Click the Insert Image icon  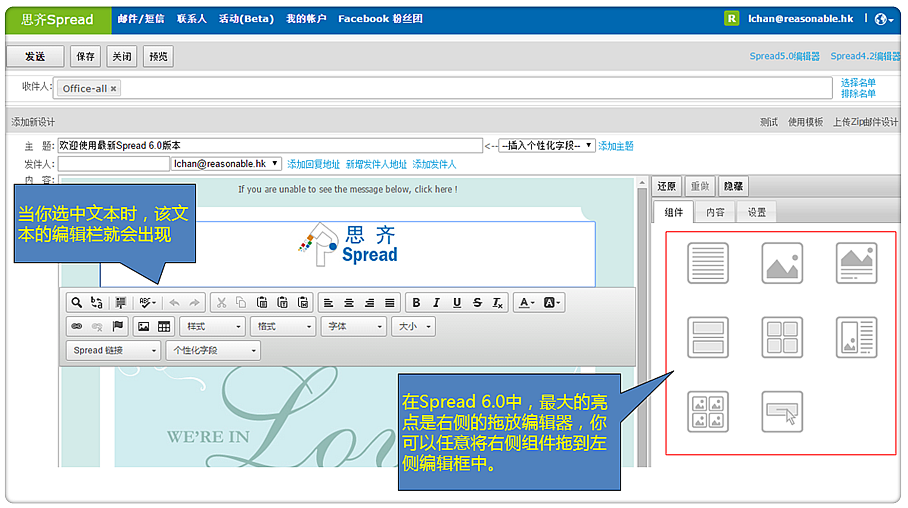[143, 326]
